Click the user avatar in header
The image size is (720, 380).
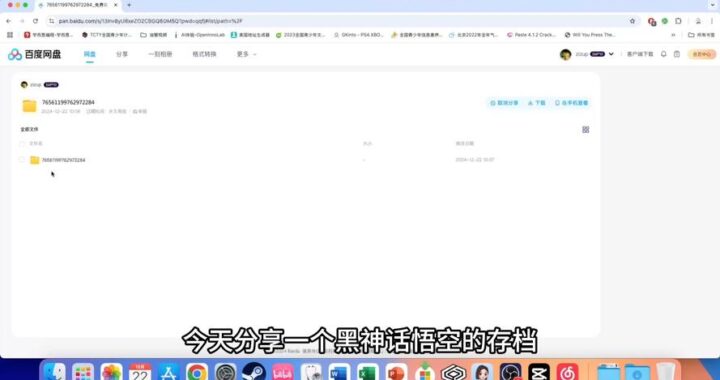pos(565,54)
